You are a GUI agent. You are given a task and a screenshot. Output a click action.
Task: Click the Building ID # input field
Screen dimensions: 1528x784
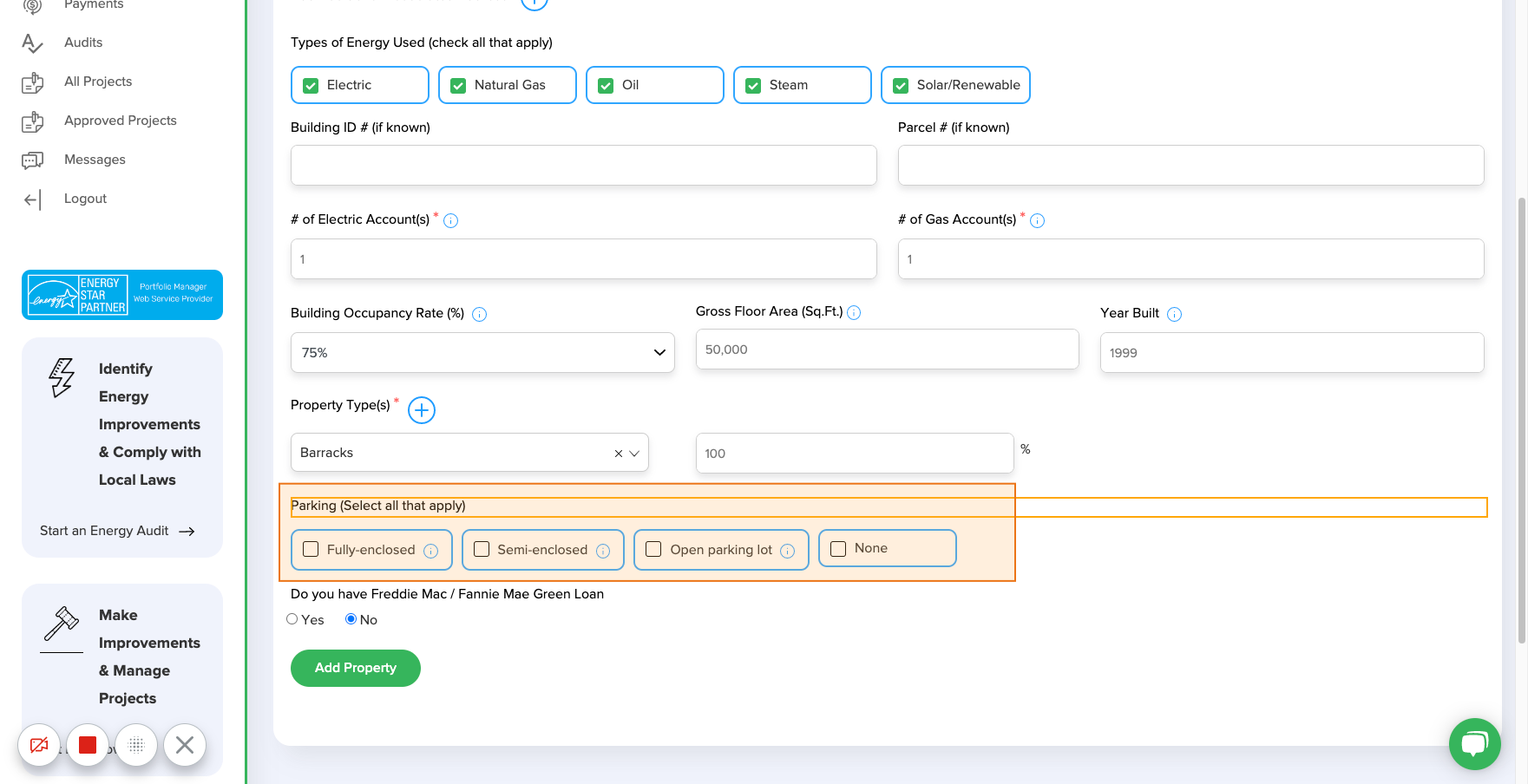tap(584, 165)
